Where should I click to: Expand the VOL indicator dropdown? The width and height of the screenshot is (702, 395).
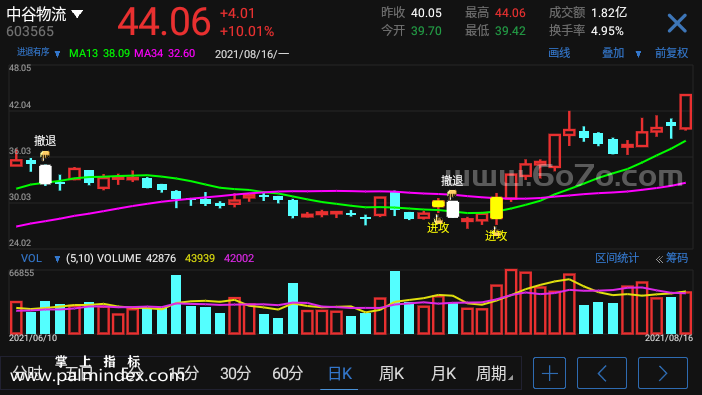[57, 259]
